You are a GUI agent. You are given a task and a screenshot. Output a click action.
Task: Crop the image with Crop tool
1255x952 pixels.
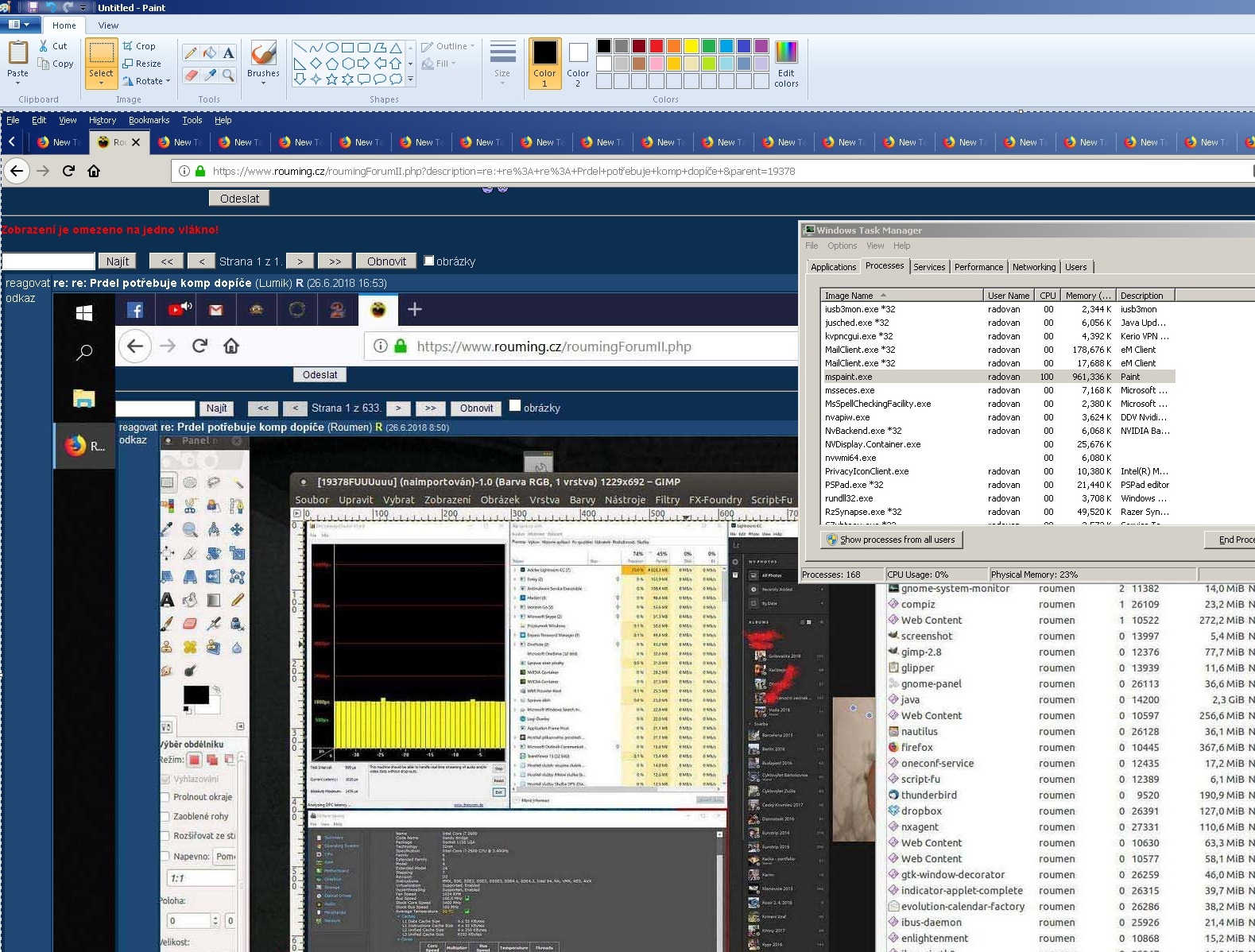(x=139, y=46)
